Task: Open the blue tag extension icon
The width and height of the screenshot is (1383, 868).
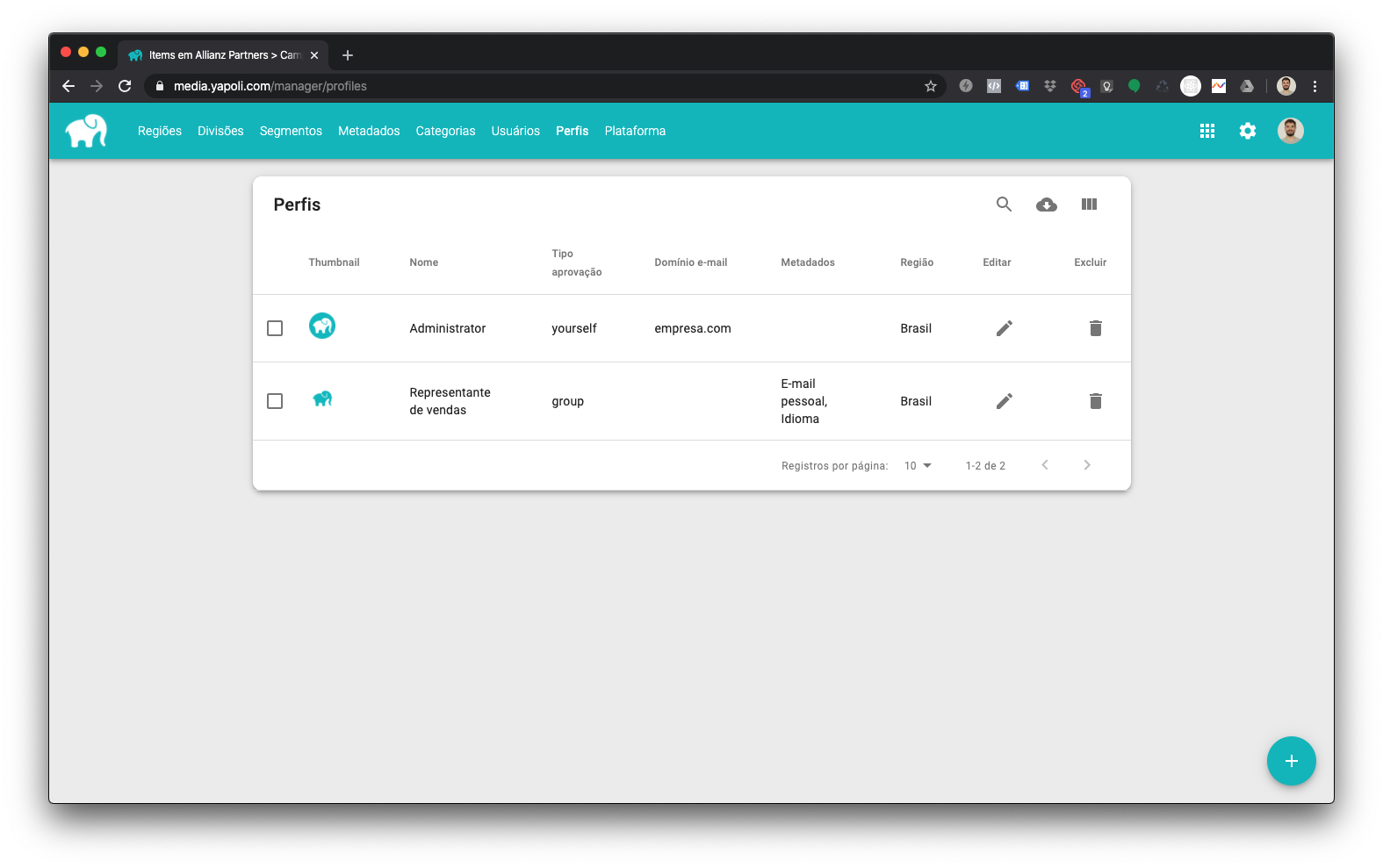Action: 1022,86
